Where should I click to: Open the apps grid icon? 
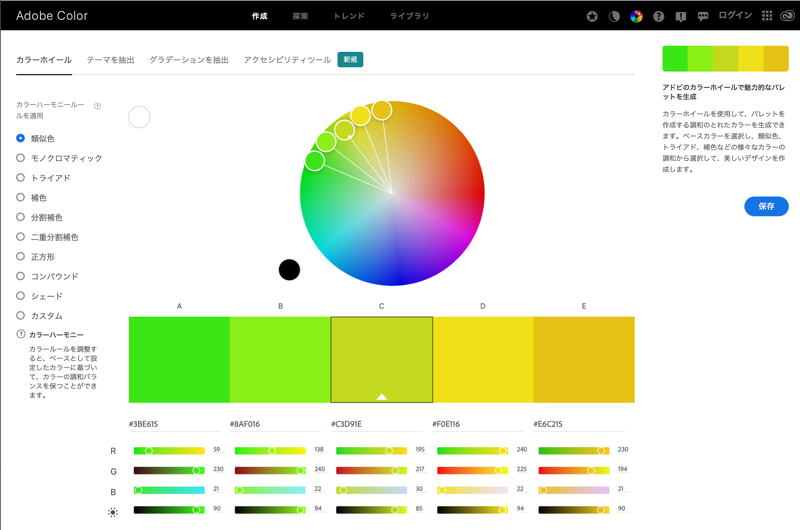[767, 17]
